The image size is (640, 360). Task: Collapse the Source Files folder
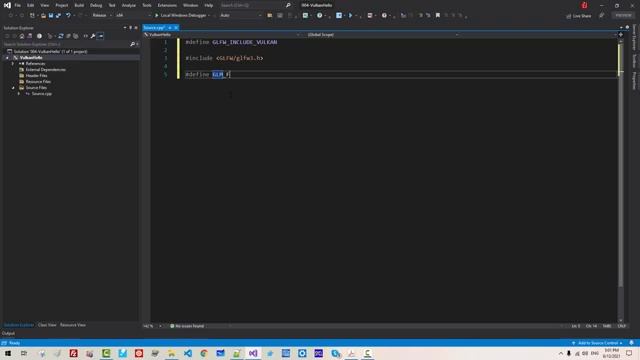coord(13,88)
